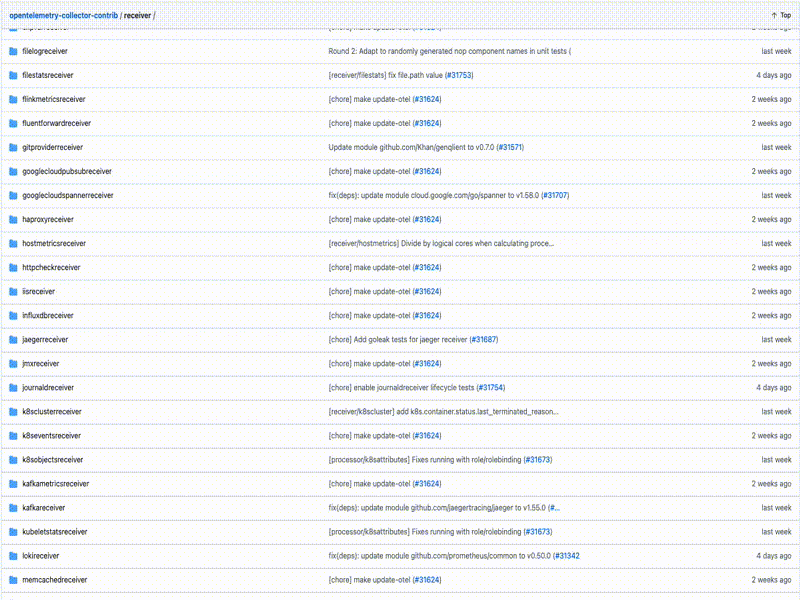Image resolution: width=800 pixels, height=600 pixels.
Task: Click the folder icon next to iisreceiver
Action: pyautogui.click(x=13, y=291)
